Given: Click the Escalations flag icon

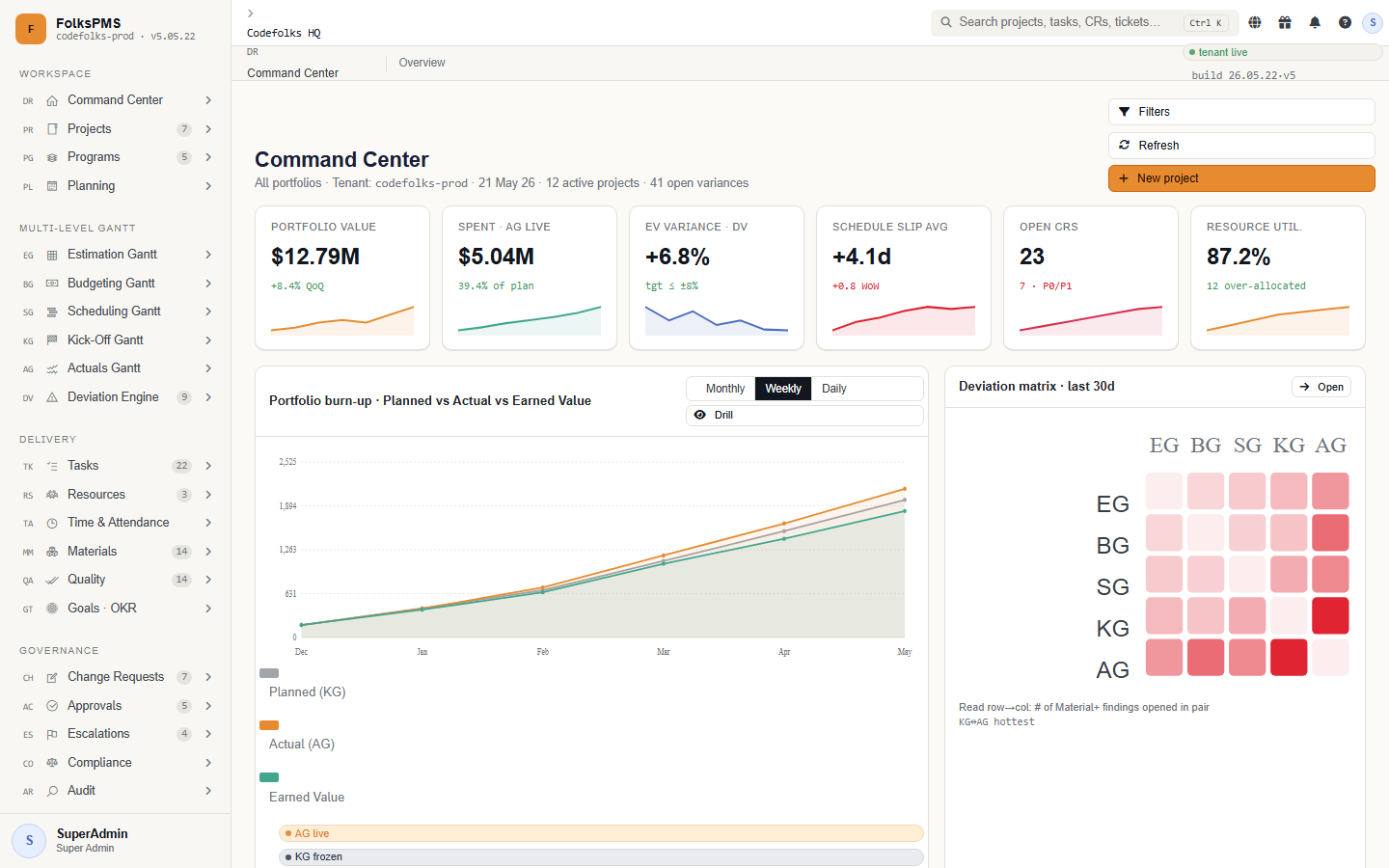Looking at the screenshot, I should pyautogui.click(x=52, y=734).
